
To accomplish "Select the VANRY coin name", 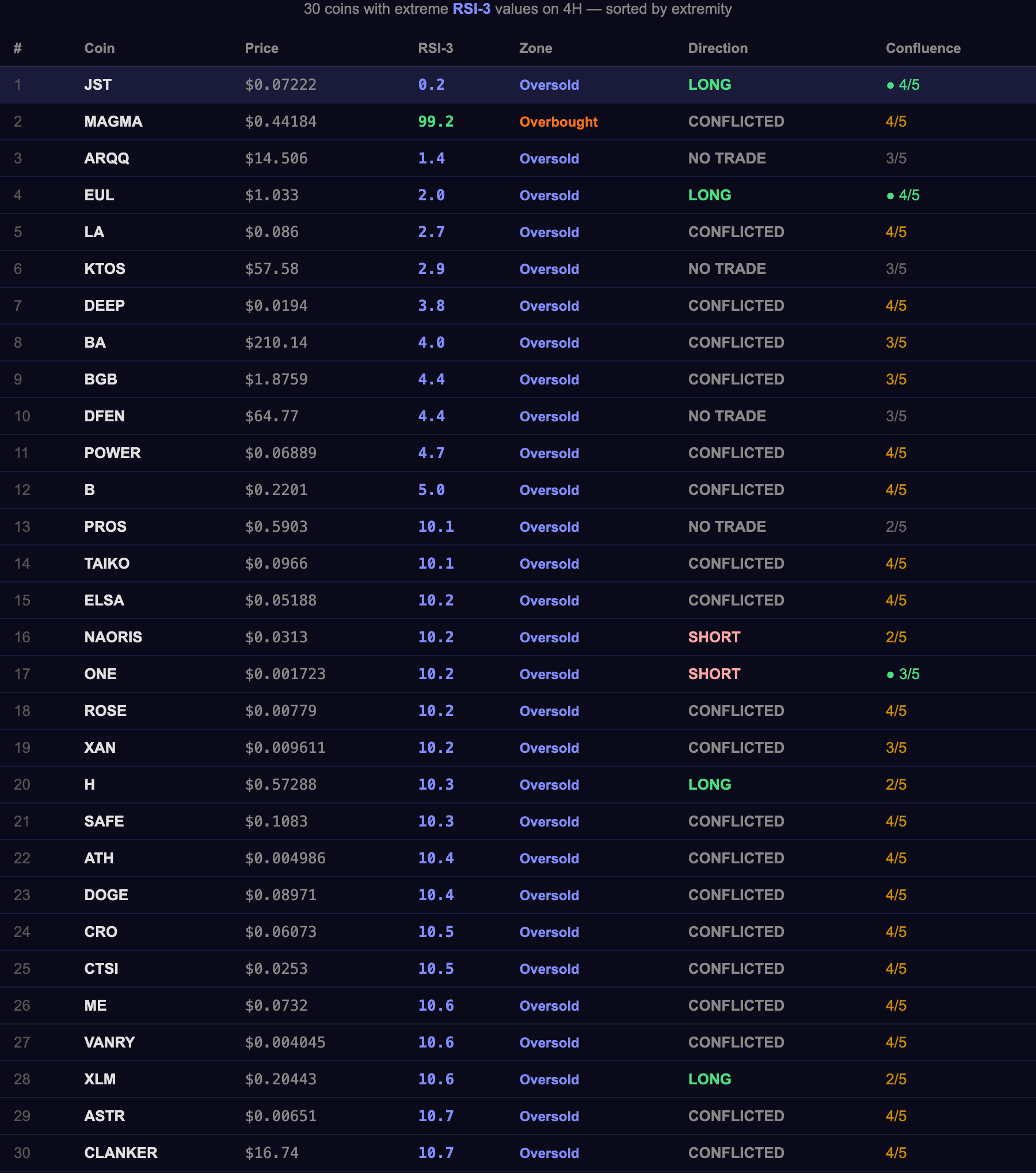I will (109, 1043).
